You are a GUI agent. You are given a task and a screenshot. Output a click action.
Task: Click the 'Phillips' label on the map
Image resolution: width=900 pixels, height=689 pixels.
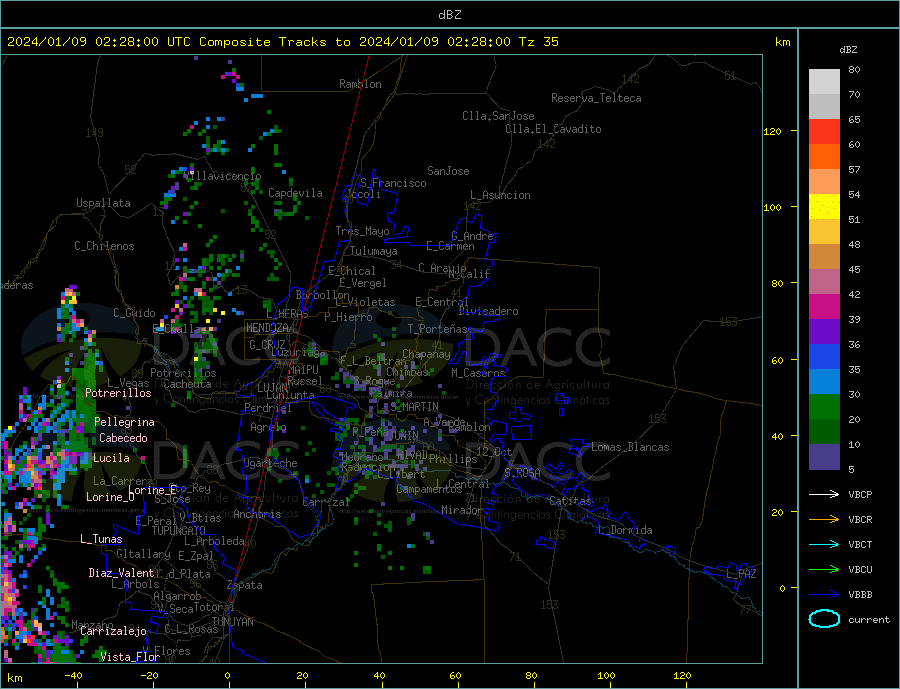(x=453, y=459)
